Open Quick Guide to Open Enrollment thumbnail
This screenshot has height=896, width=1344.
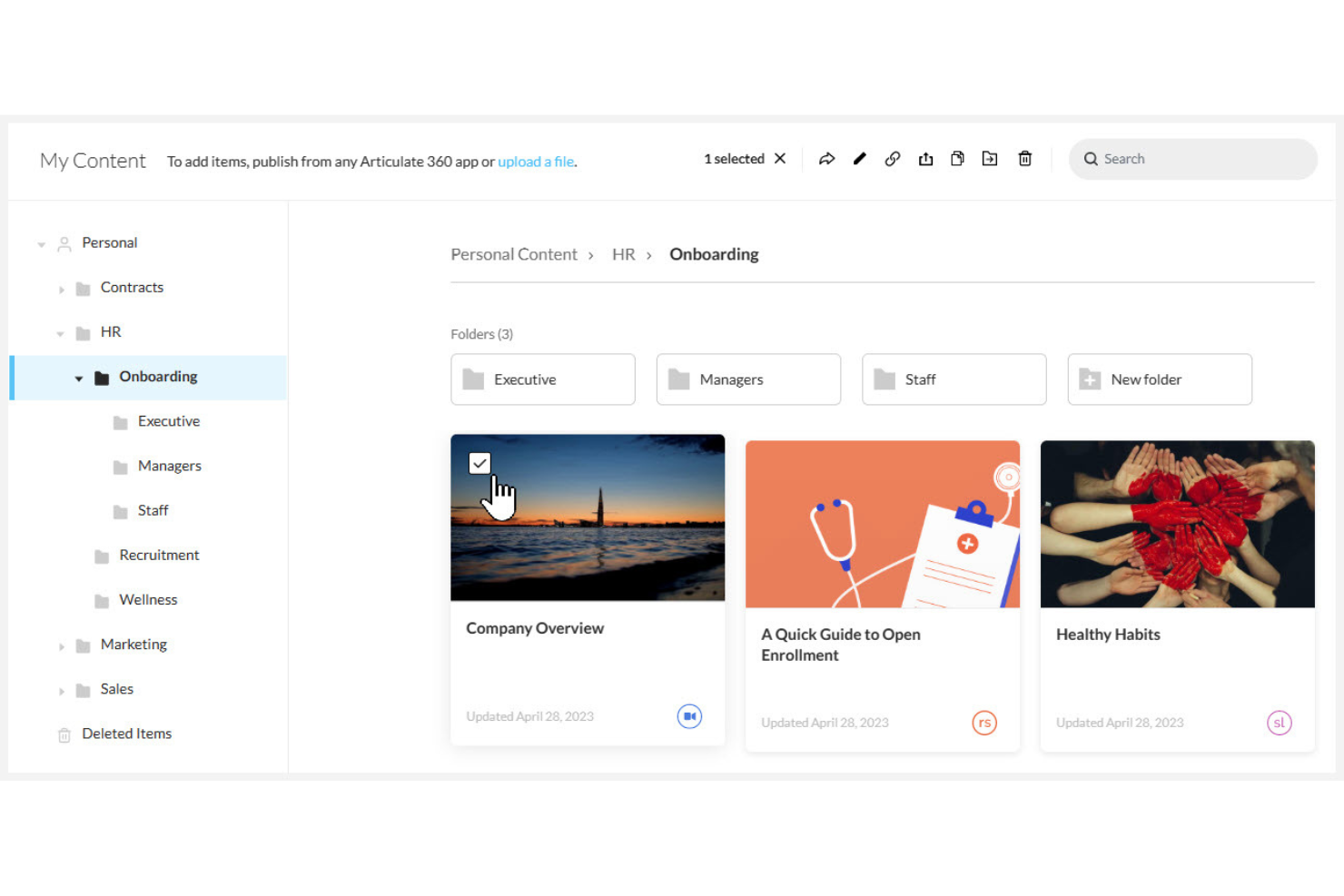point(883,525)
